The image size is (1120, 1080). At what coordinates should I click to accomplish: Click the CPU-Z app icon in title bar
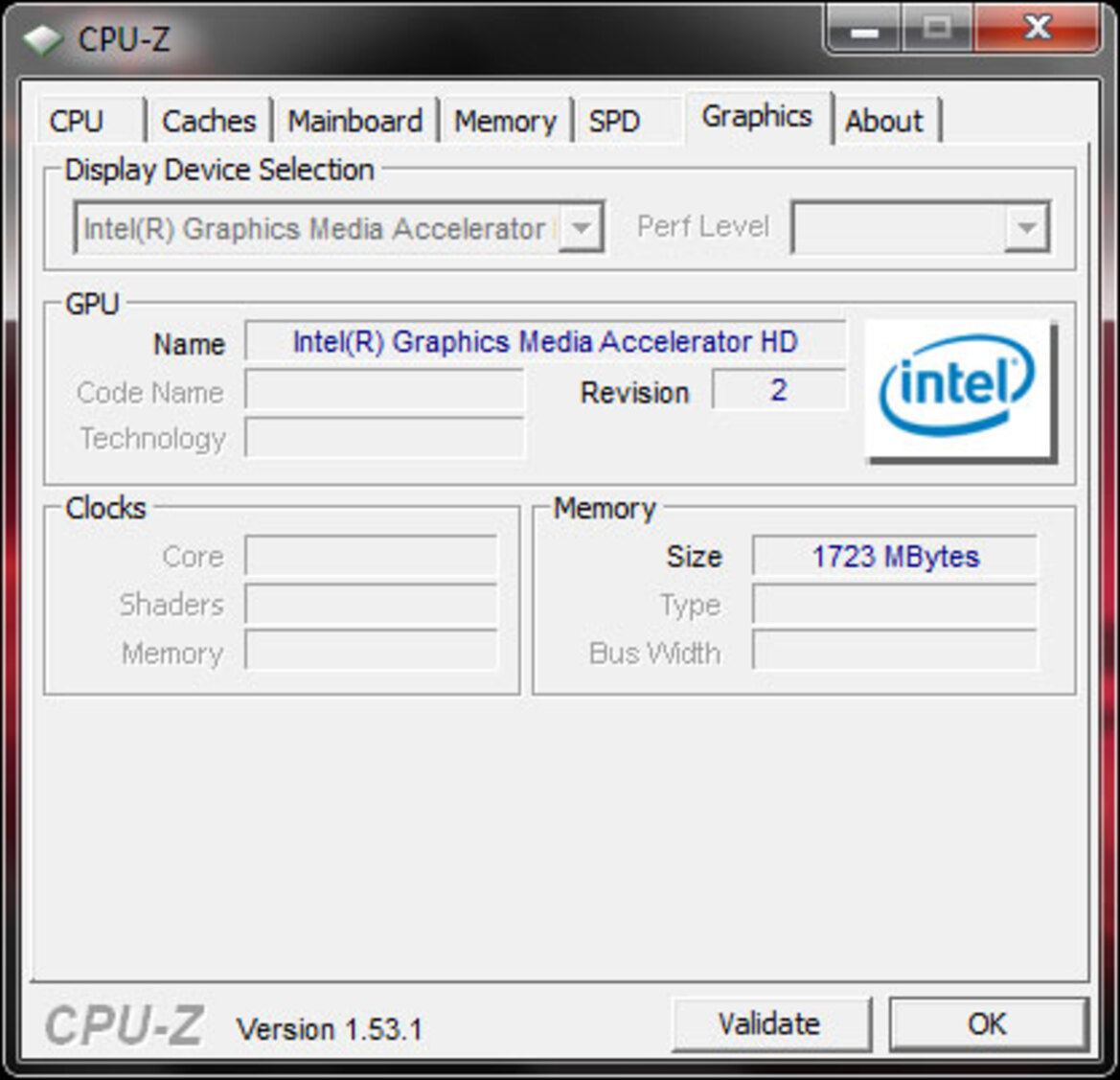point(42,40)
